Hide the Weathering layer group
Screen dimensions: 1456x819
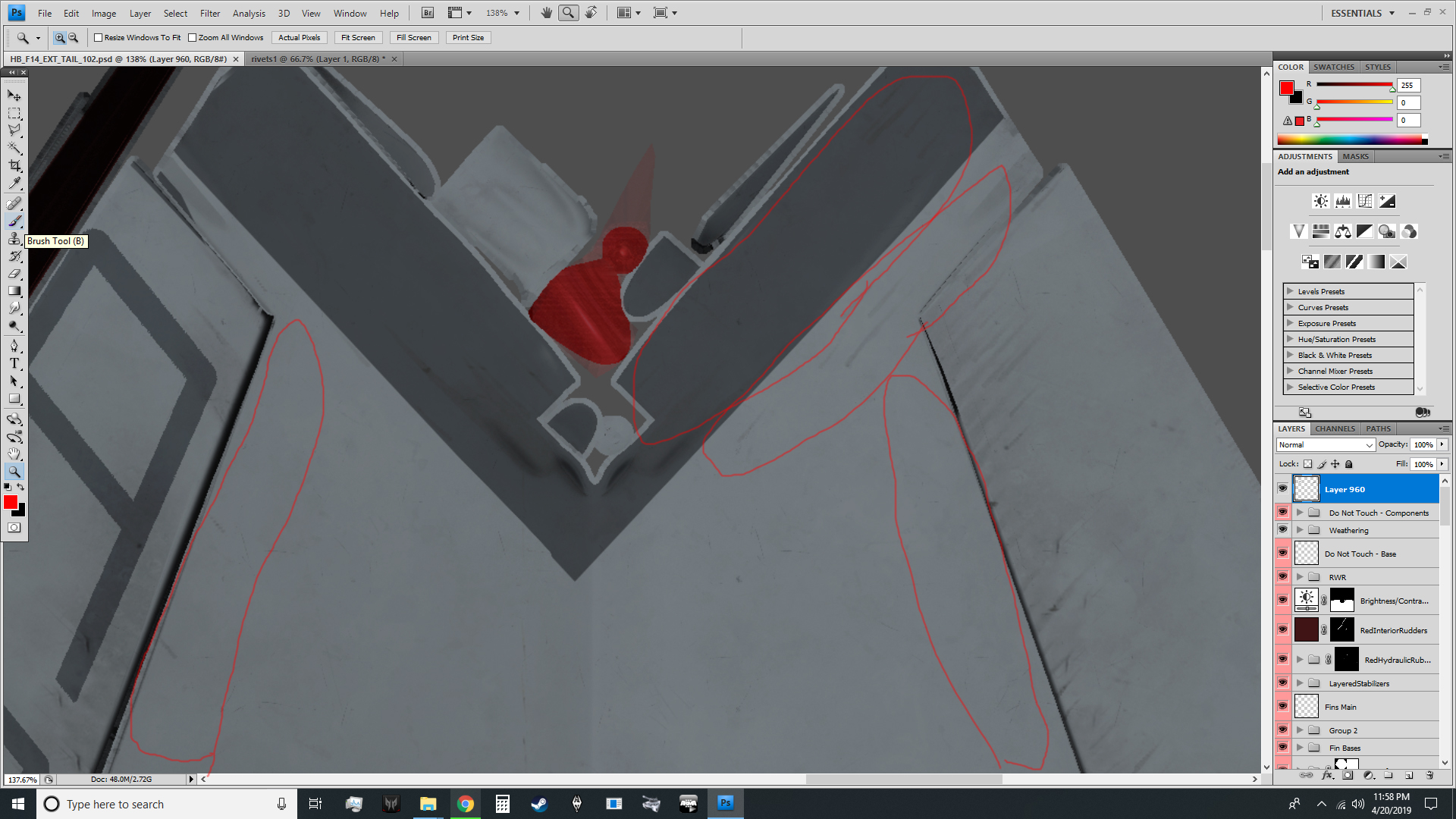click(1282, 530)
